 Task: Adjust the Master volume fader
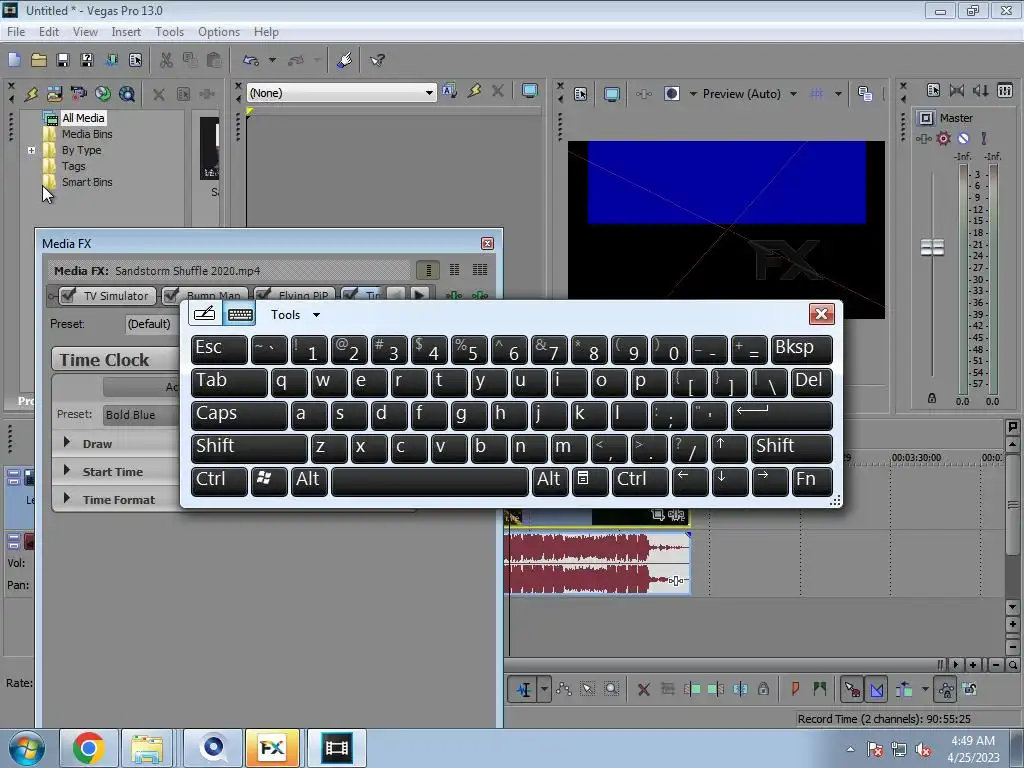[x=932, y=248]
